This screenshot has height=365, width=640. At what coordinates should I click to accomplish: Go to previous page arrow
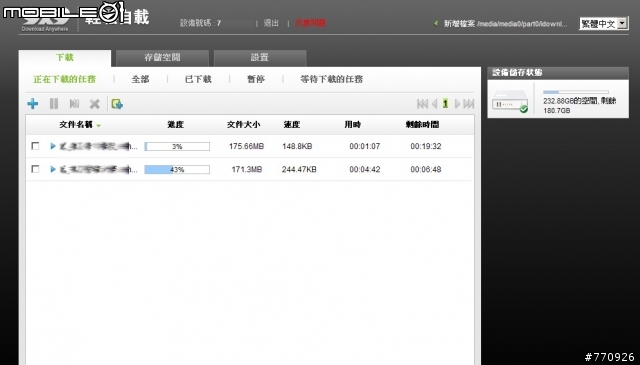pyautogui.click(x=434, y=104)
